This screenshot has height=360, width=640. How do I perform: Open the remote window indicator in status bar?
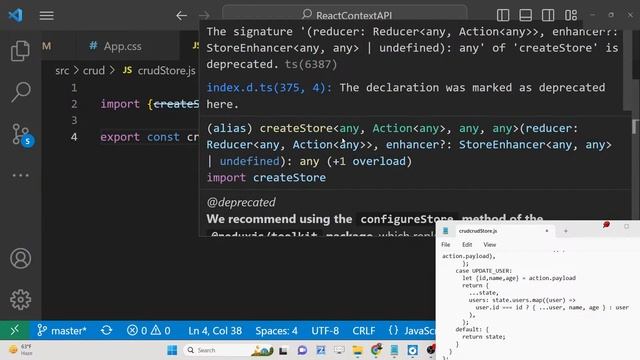pyautogui.click(x=15, y=330)
